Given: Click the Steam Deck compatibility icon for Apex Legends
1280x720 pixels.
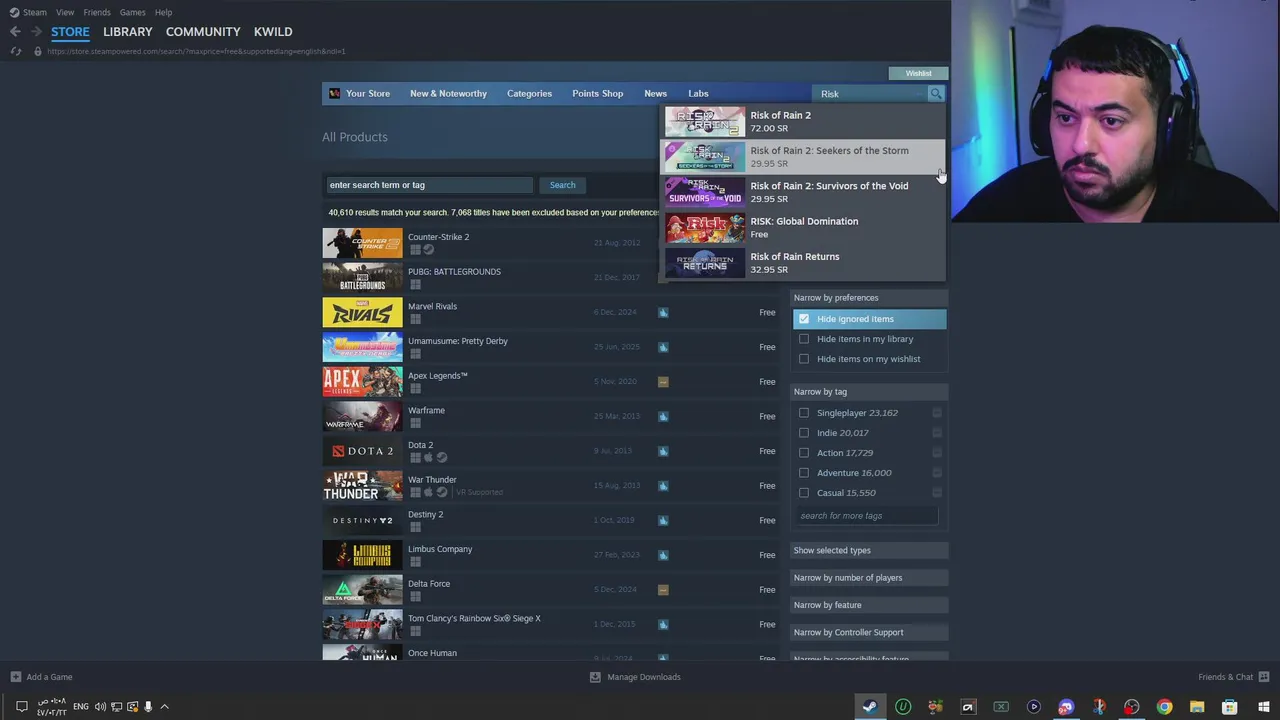Looking at the screenshot, I should pos(663,381).
